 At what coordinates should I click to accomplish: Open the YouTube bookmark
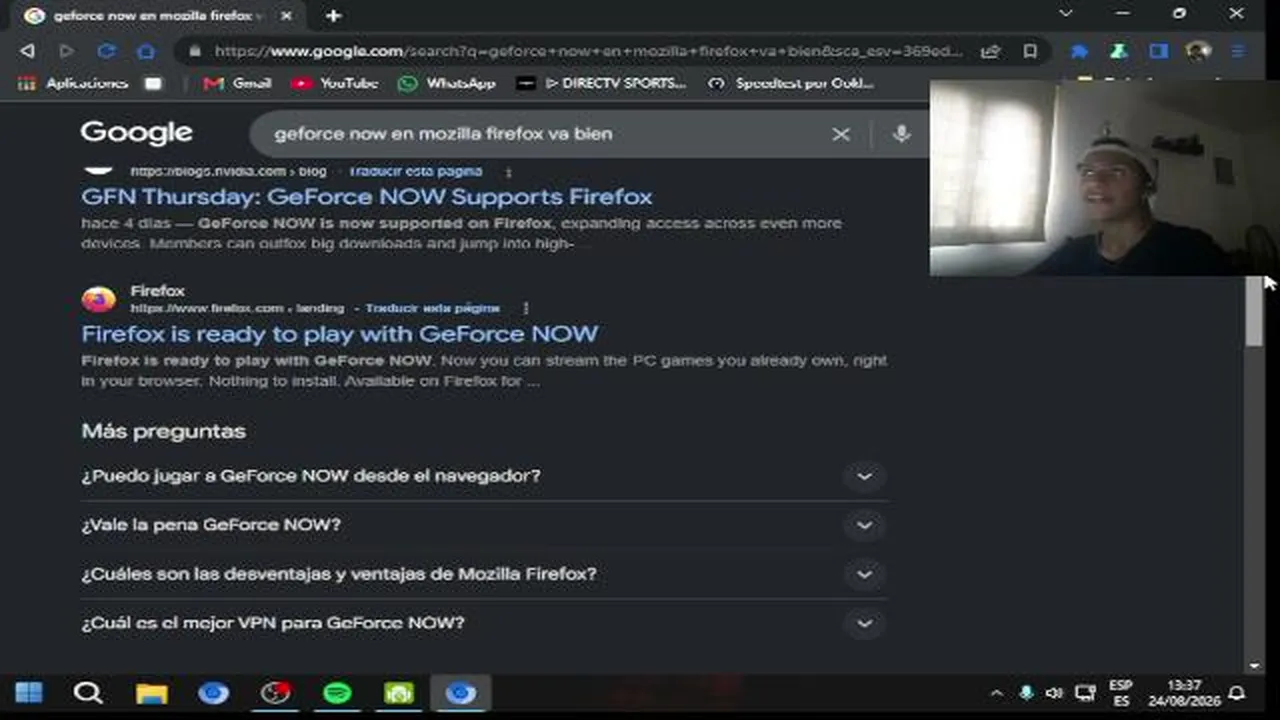point(335,83)
